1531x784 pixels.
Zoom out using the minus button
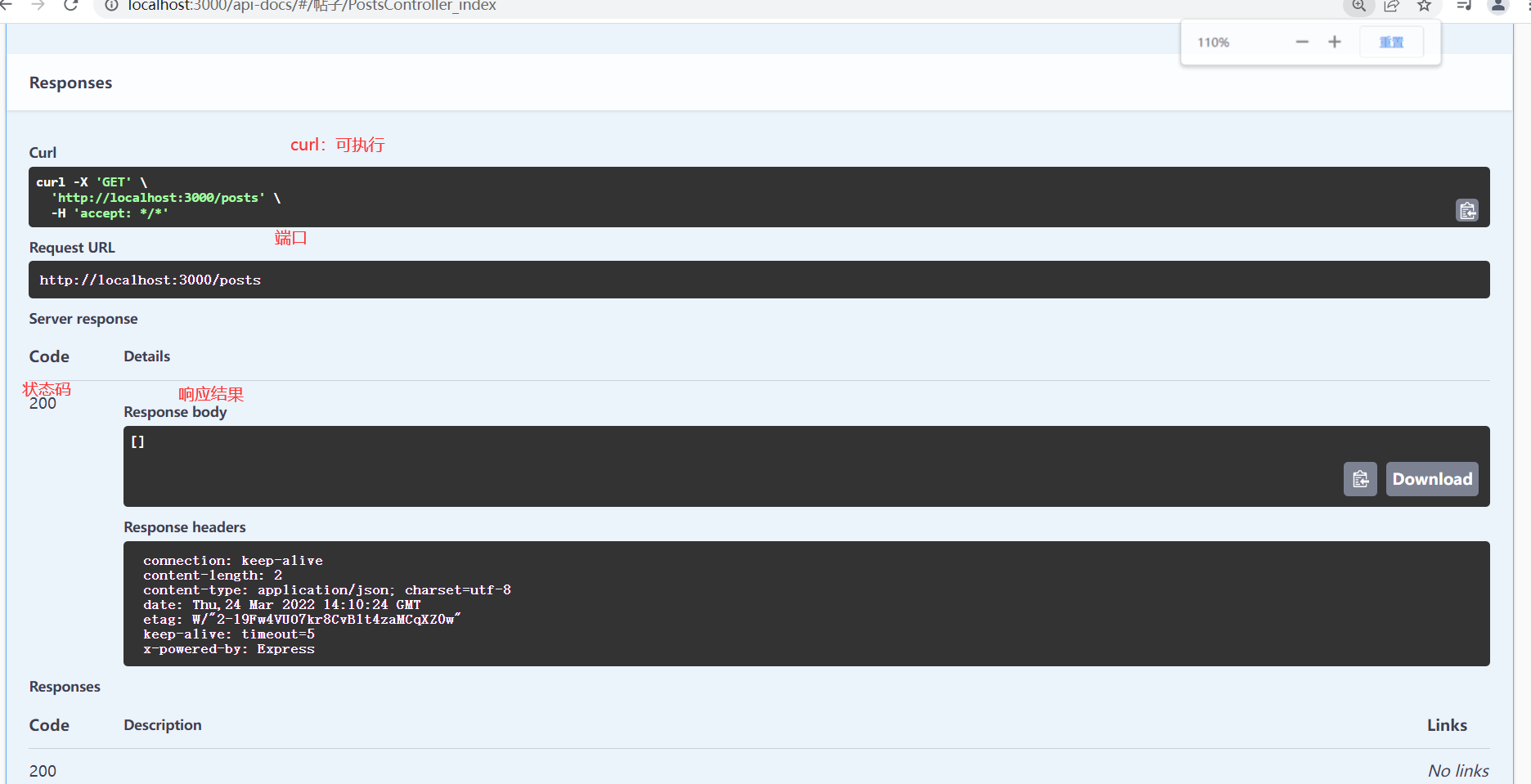1301,42
